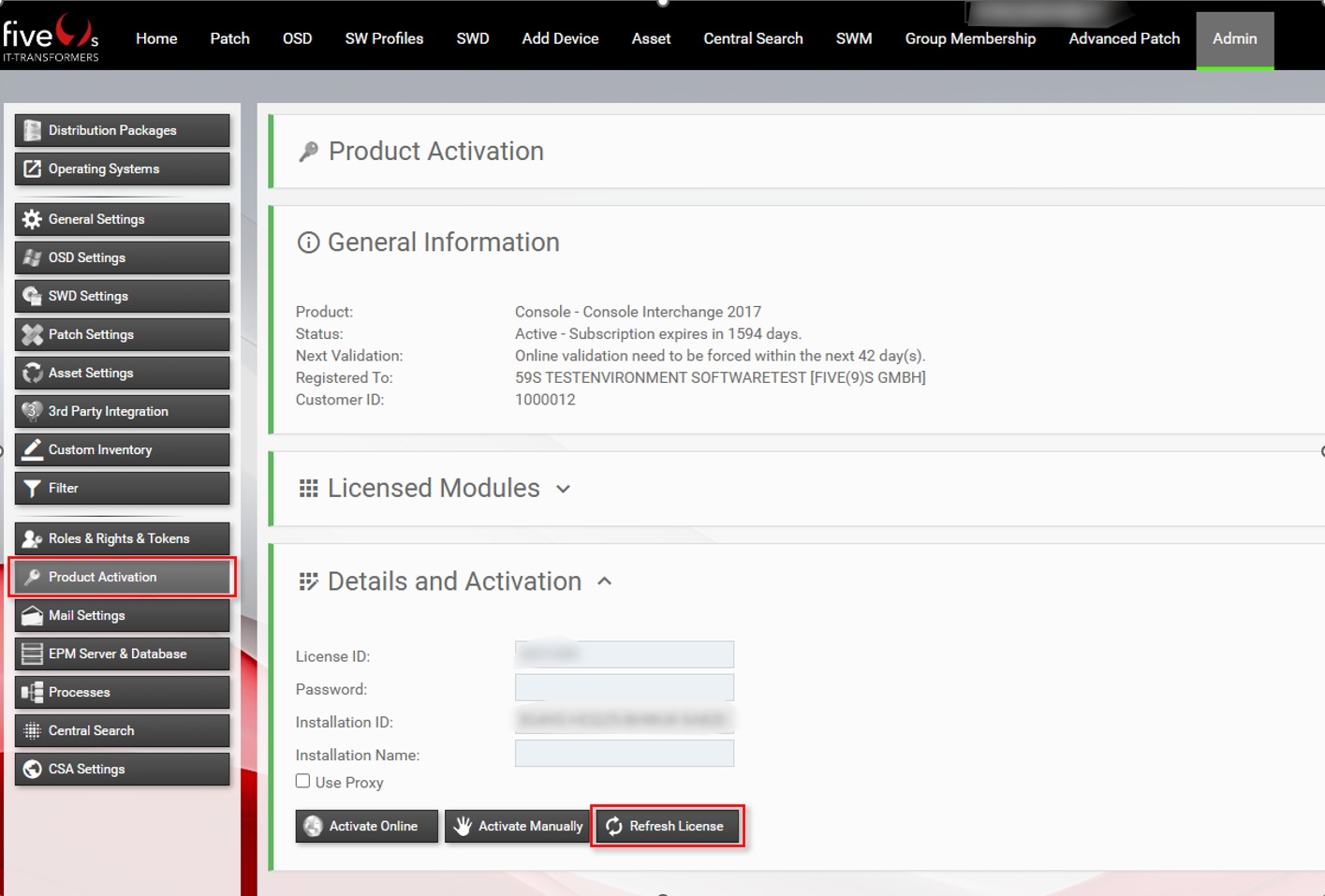Click the License ID input field
Screen dimensions: 1325x896
625,654
